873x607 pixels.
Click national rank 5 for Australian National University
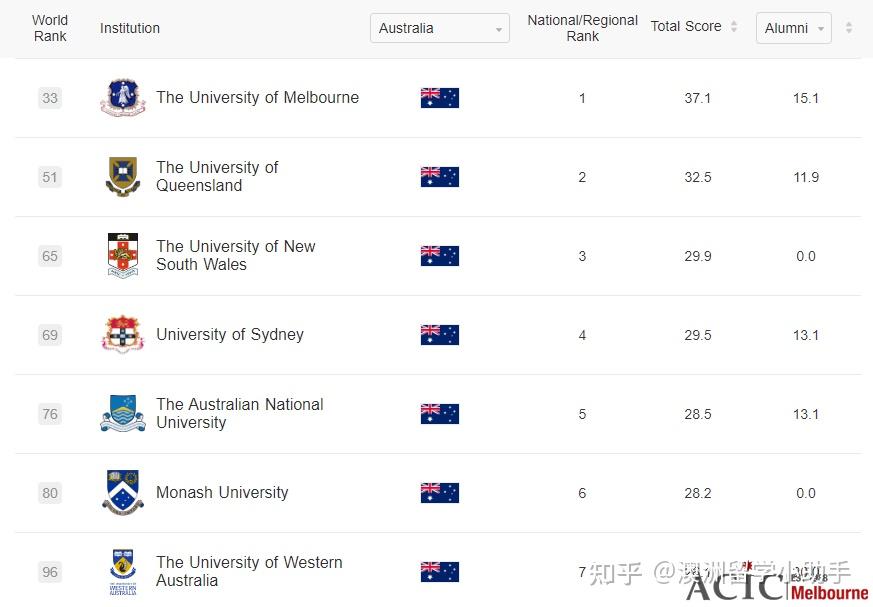pyautogui.click(x=582, y=415)
